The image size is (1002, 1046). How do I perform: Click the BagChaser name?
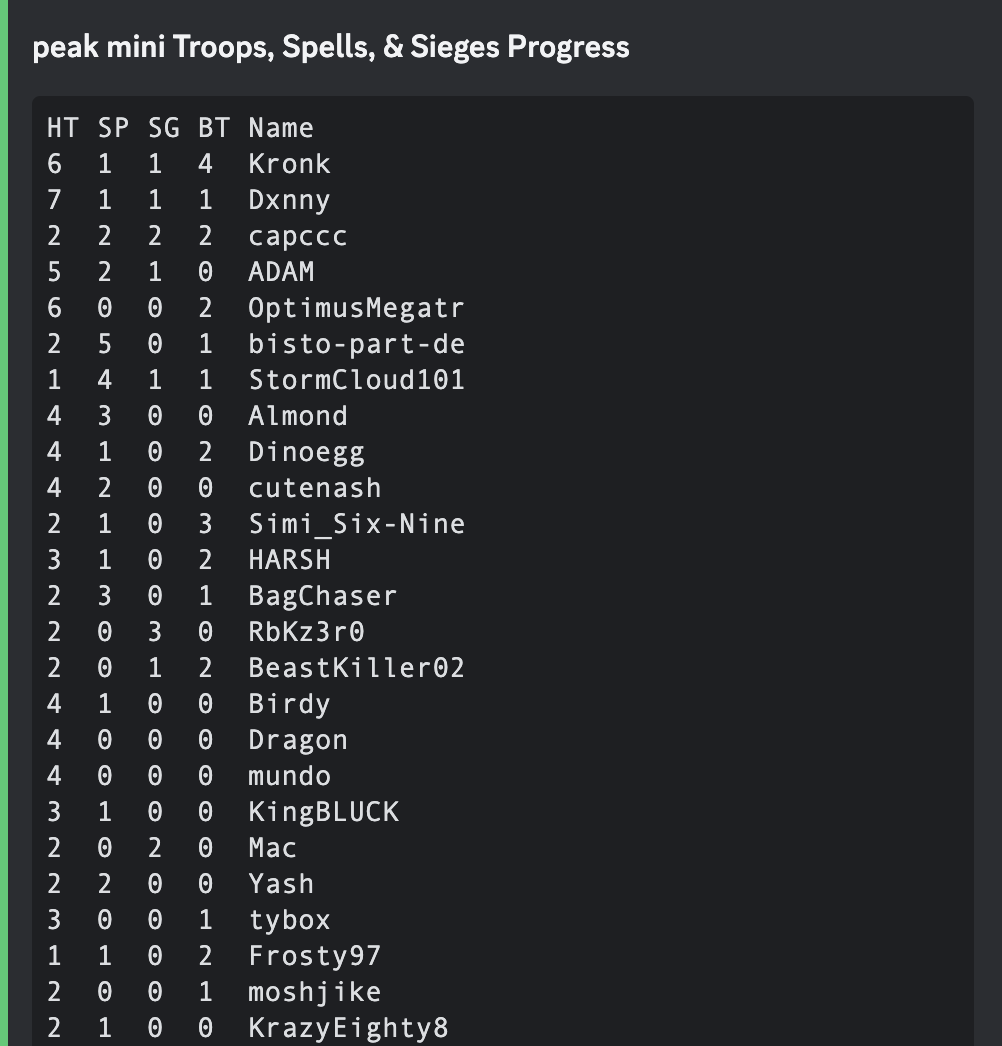tap(322, 596)
